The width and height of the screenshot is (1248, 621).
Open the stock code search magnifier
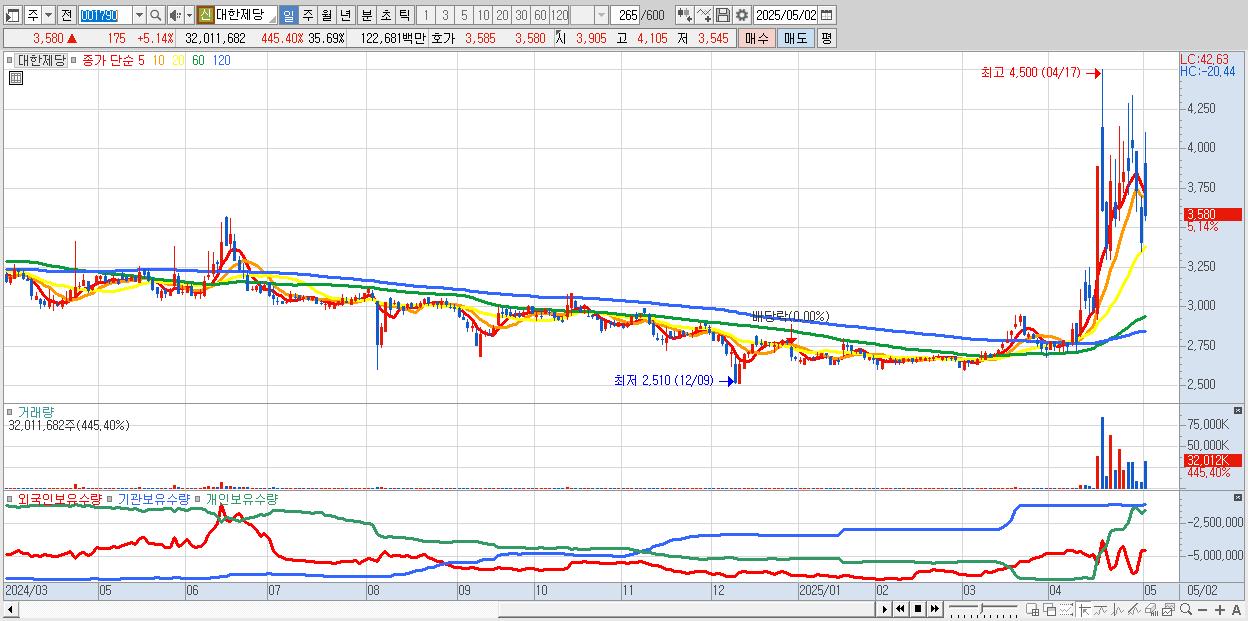[x=155, y=15]
